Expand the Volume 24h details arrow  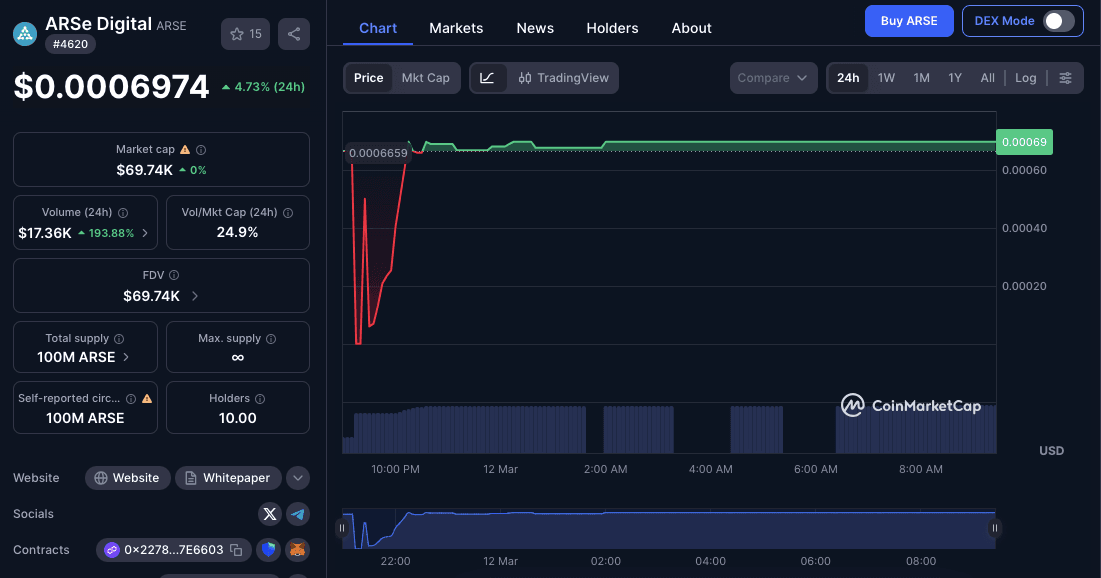[x=147, y=232]
